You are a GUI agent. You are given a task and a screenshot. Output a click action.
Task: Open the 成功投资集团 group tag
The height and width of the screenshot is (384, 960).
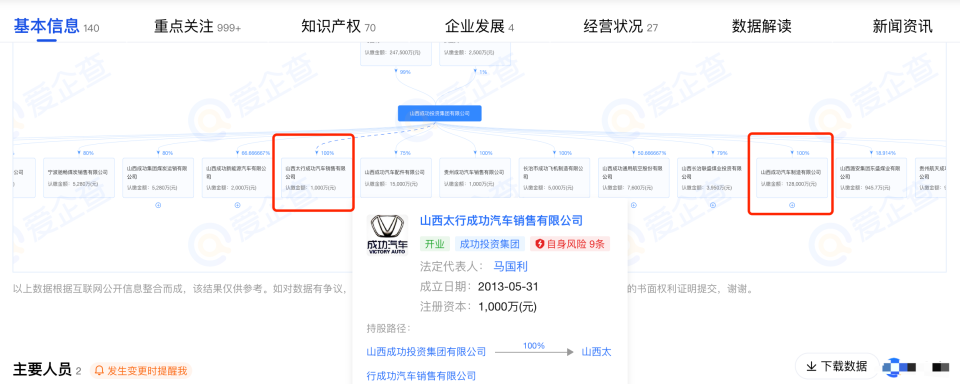coord(489,244)
